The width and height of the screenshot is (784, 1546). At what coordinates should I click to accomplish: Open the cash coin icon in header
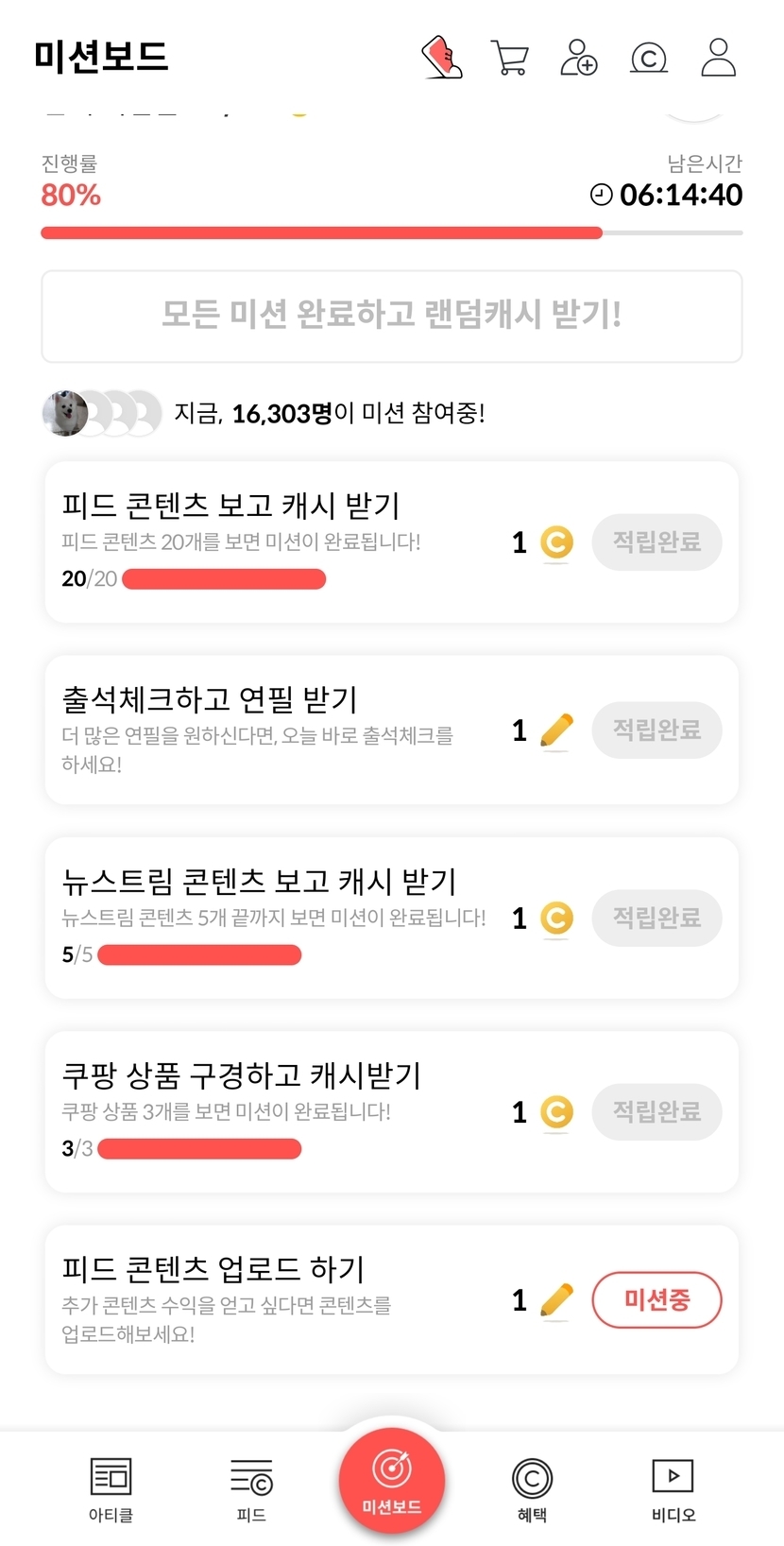click(x=648, y=59)
